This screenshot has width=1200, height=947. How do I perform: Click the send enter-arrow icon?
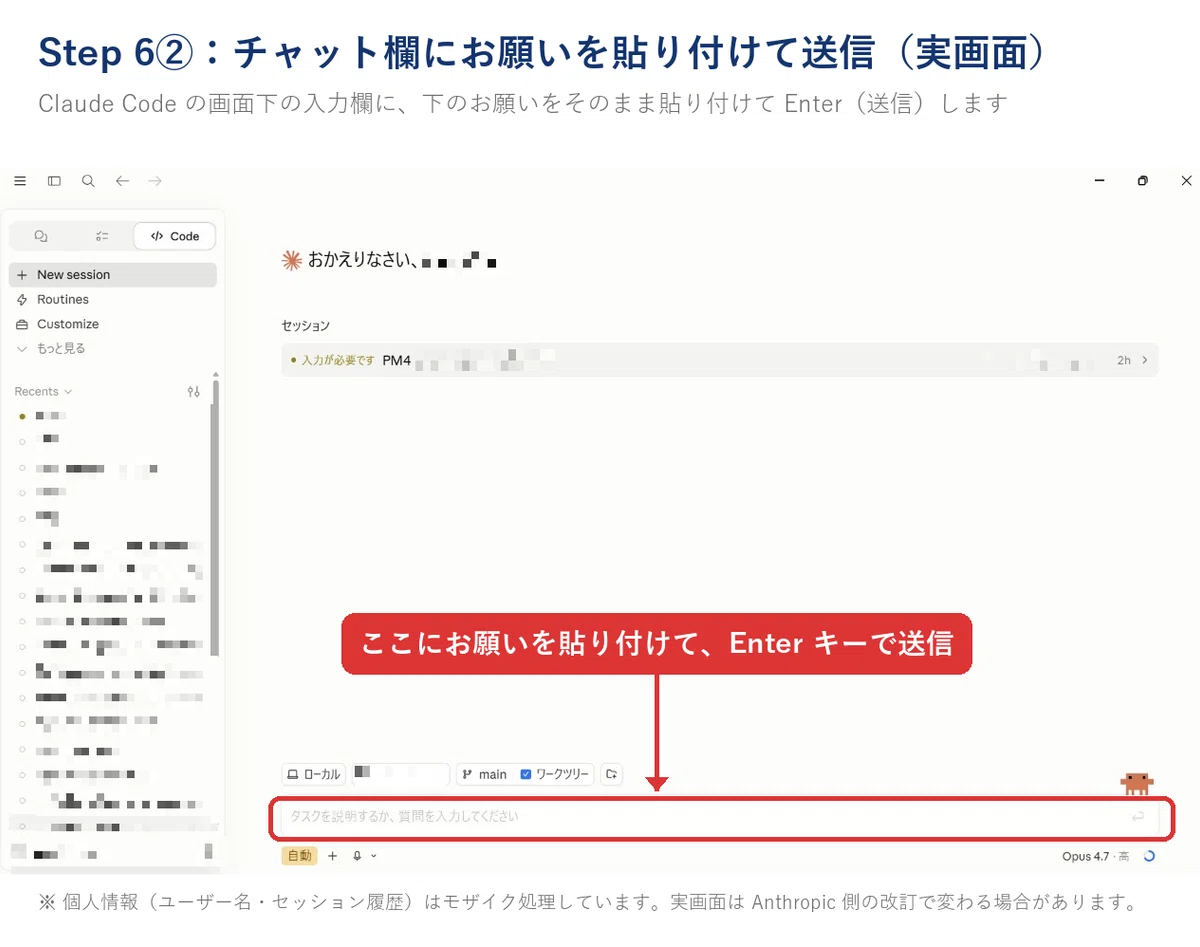1137,817
